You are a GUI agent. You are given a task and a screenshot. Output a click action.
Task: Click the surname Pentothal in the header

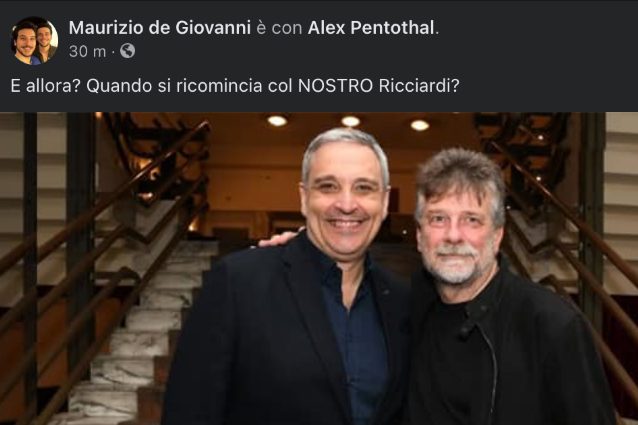pos(392,28)
